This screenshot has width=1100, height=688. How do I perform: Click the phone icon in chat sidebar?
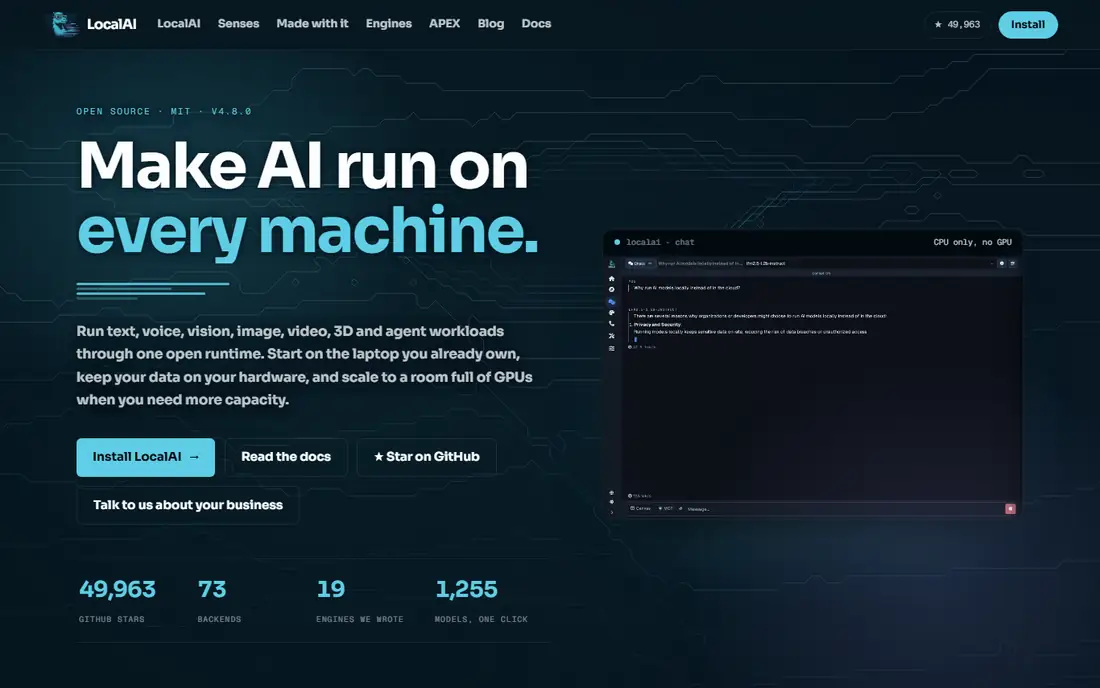[x=612, y=324]
